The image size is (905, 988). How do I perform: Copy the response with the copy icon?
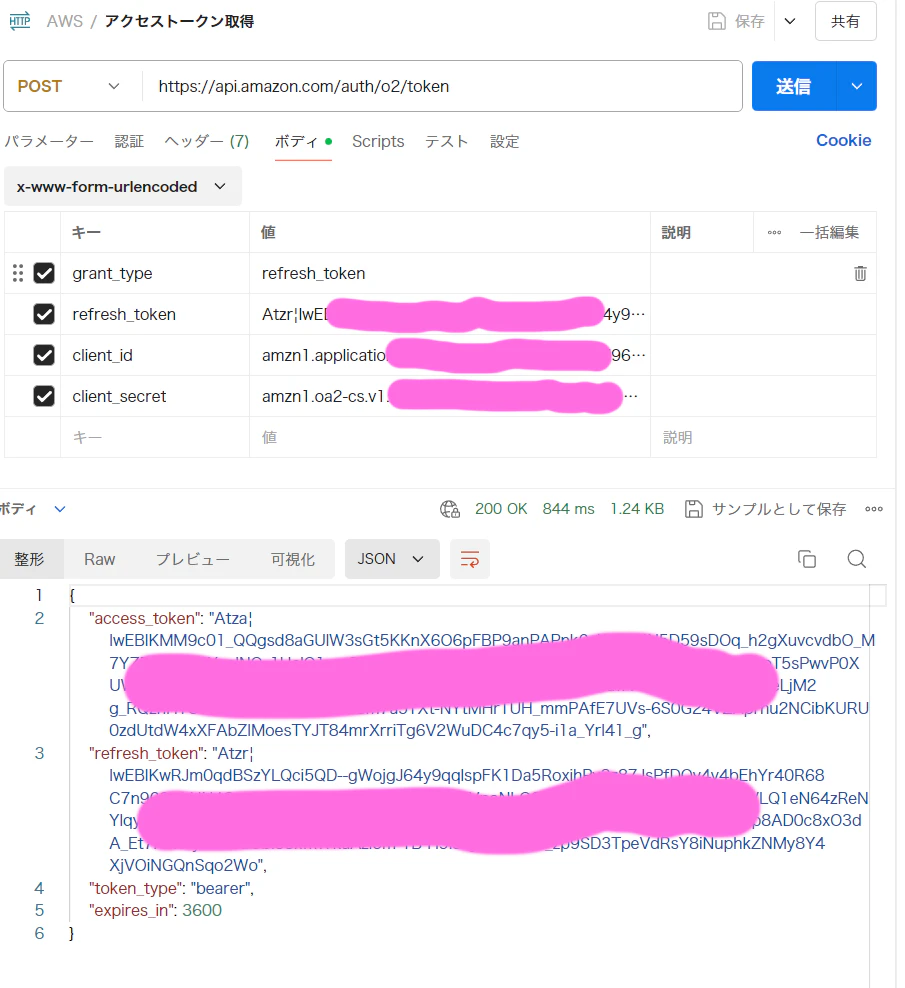(807, 559)
